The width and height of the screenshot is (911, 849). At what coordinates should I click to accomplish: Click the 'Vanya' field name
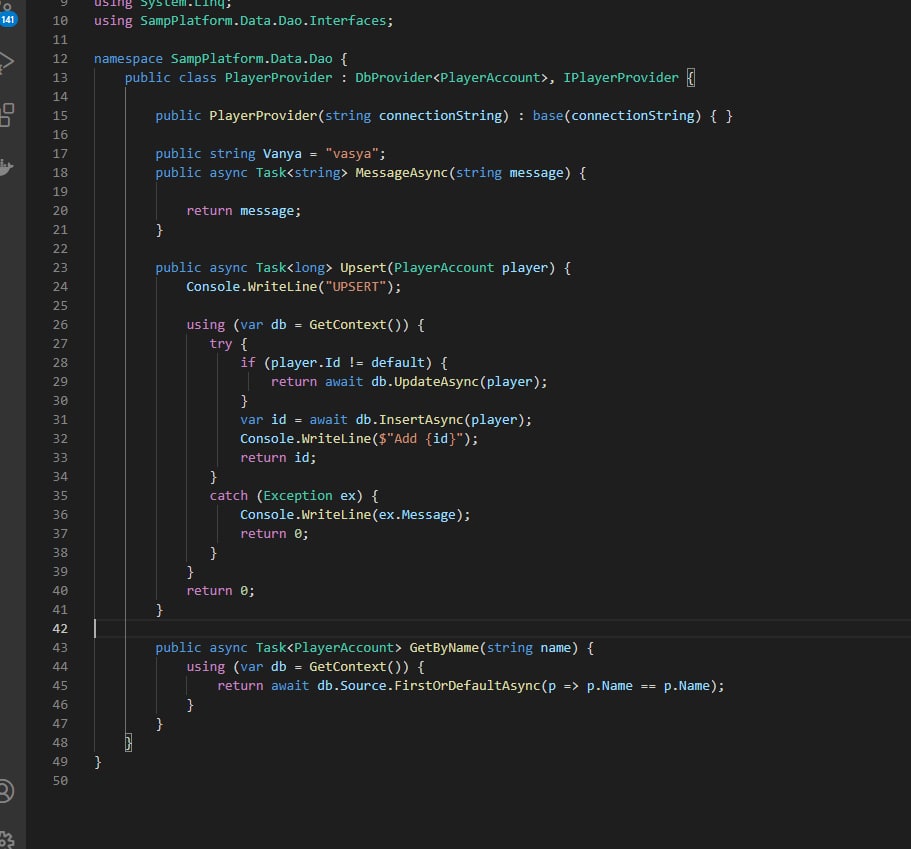click(282, 154)
